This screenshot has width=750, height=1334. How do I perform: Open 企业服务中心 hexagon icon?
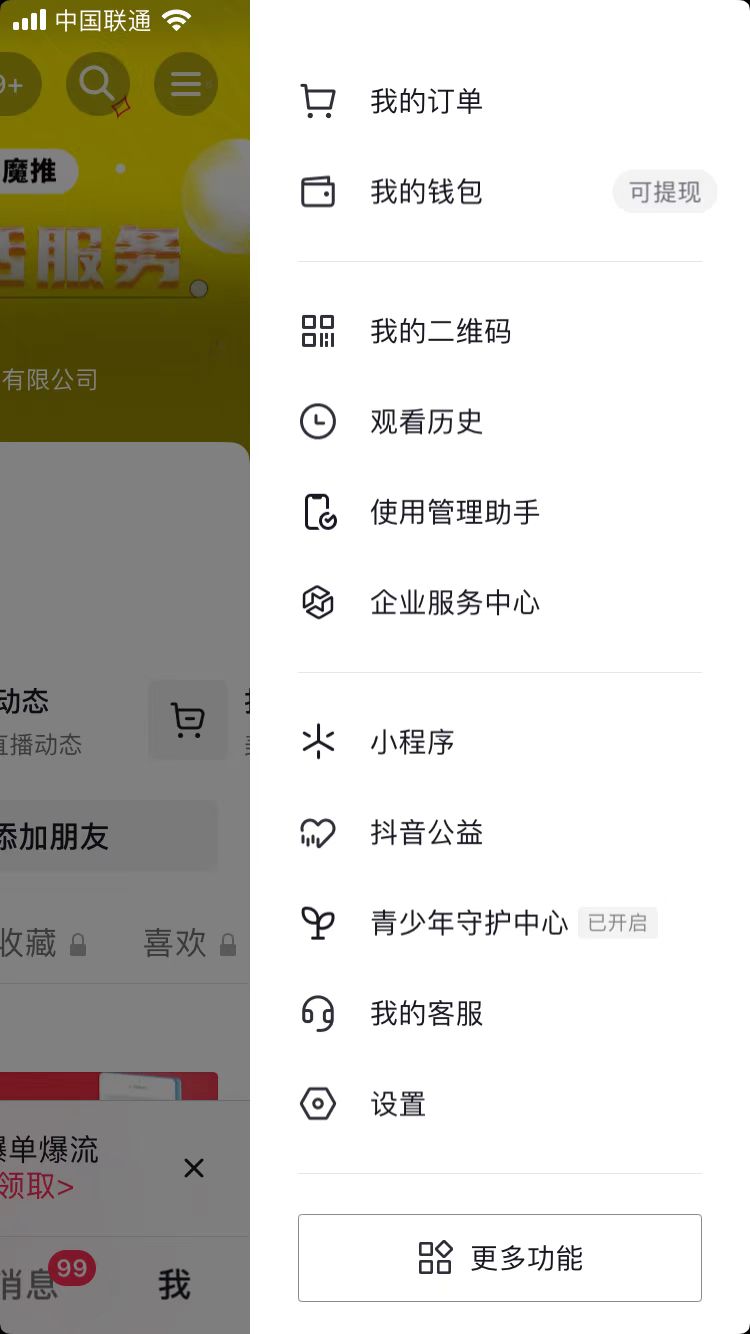click(x=318, y=602)
